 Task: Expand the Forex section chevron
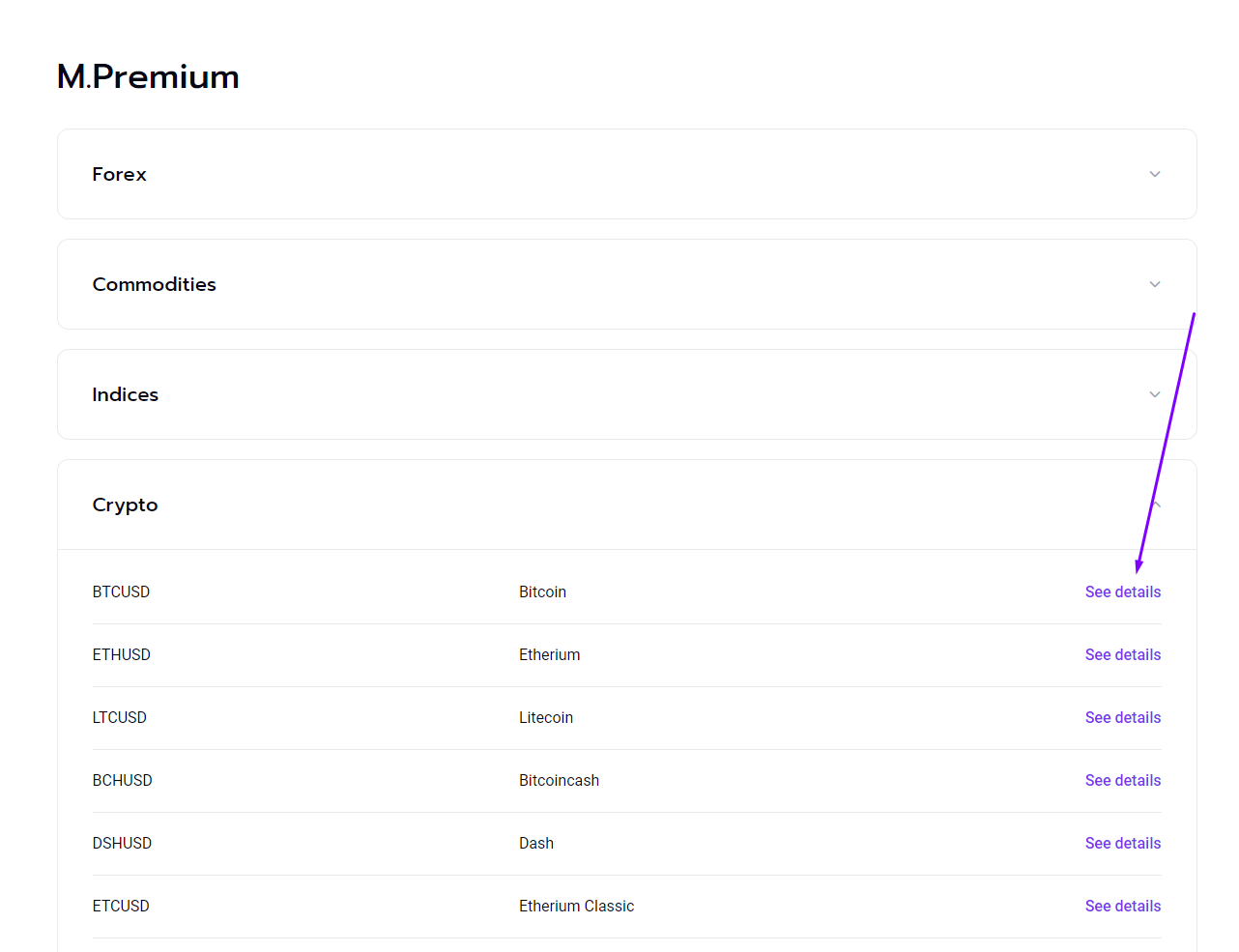tap(1155, 174)
